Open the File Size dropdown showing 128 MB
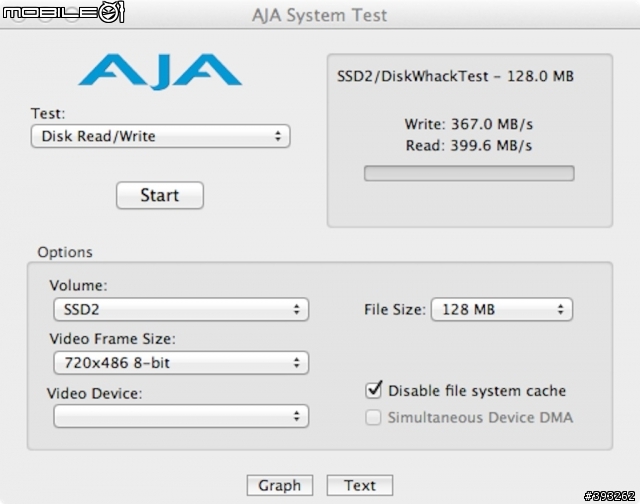 pyautogui.click(x=502, y=309)
